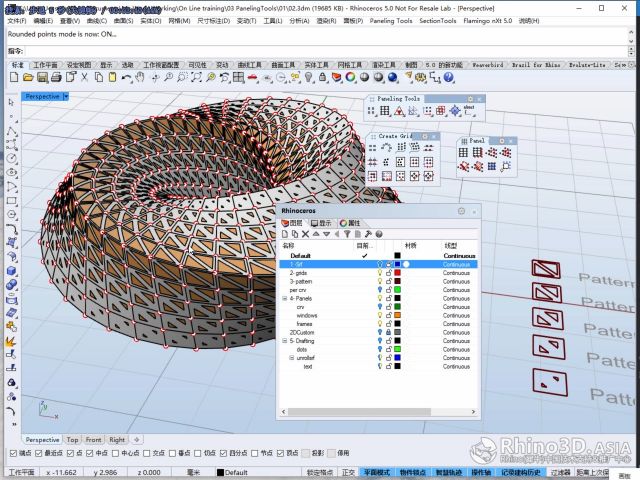Click the grid table icon in Paneling Tools toolbar
The image size is (640, 480).
[x=385, y=111]
